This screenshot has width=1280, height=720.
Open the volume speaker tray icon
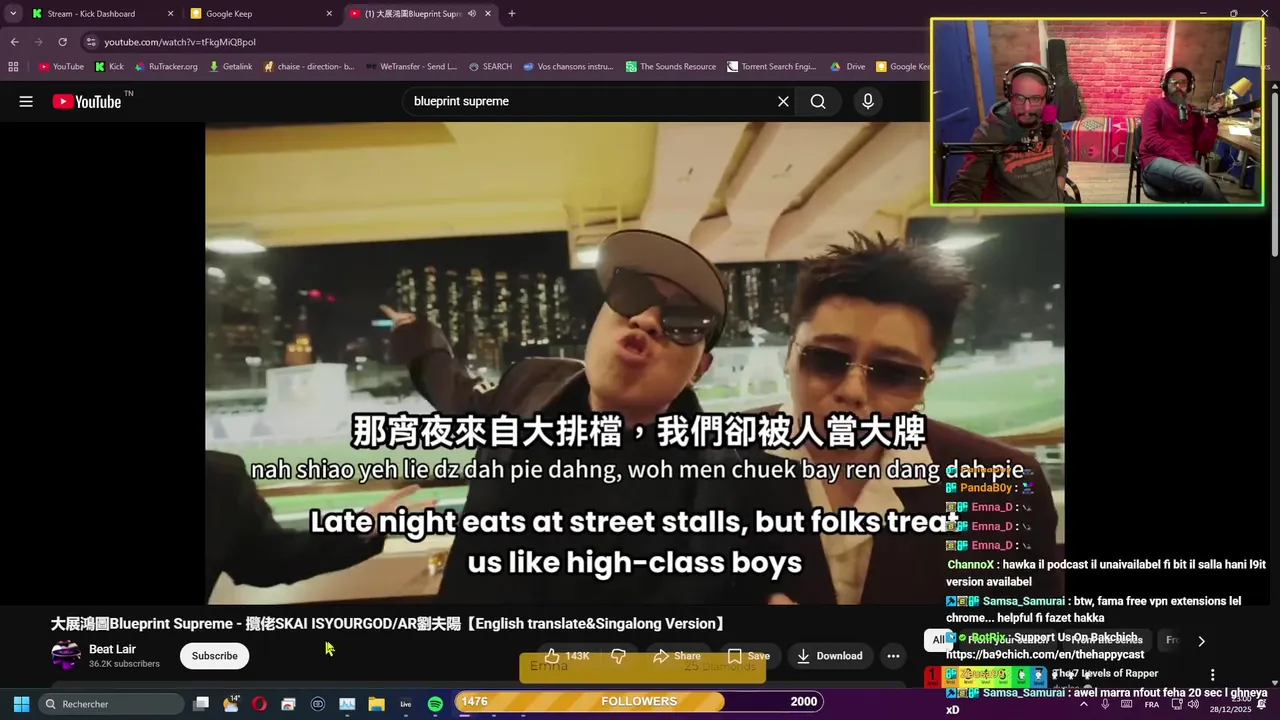click(1193, 704)
